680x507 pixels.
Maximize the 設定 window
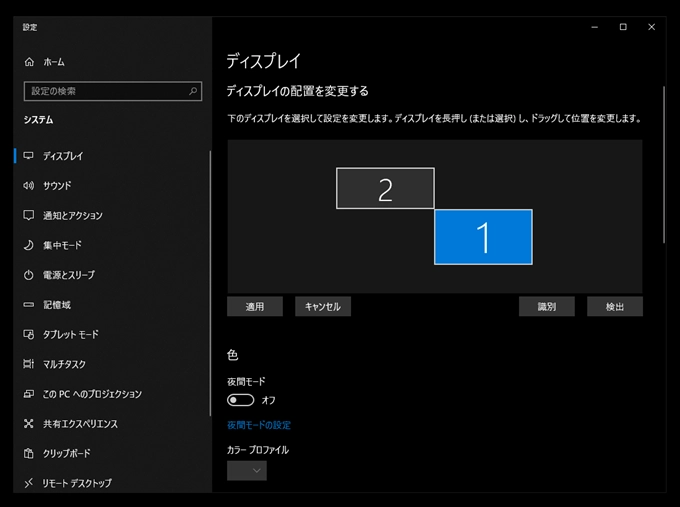tap(623, 27)
